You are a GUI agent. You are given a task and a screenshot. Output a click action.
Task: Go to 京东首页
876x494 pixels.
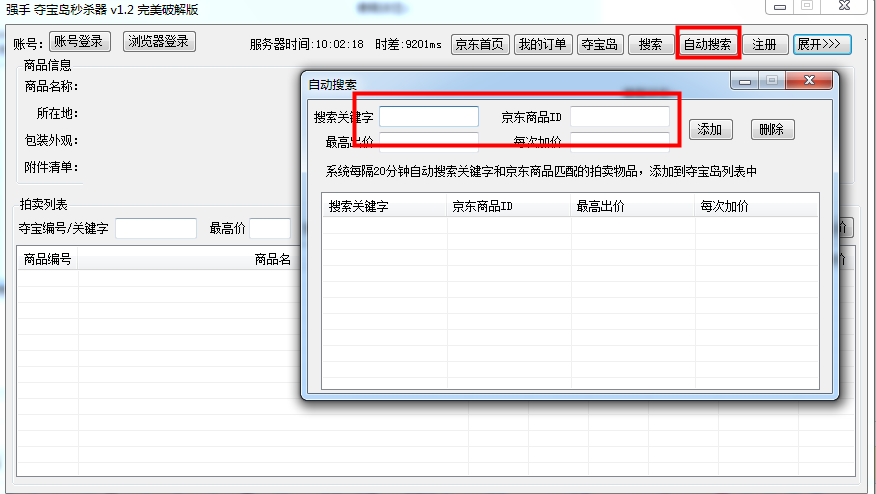point(479,45)
